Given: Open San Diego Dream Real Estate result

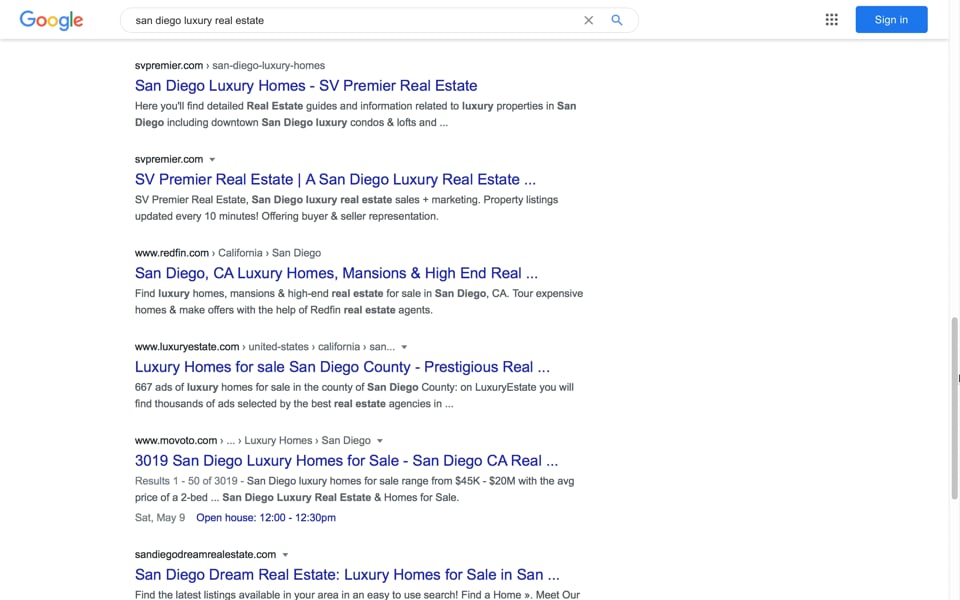Looking at the screenshot, I should pos(347,574).
